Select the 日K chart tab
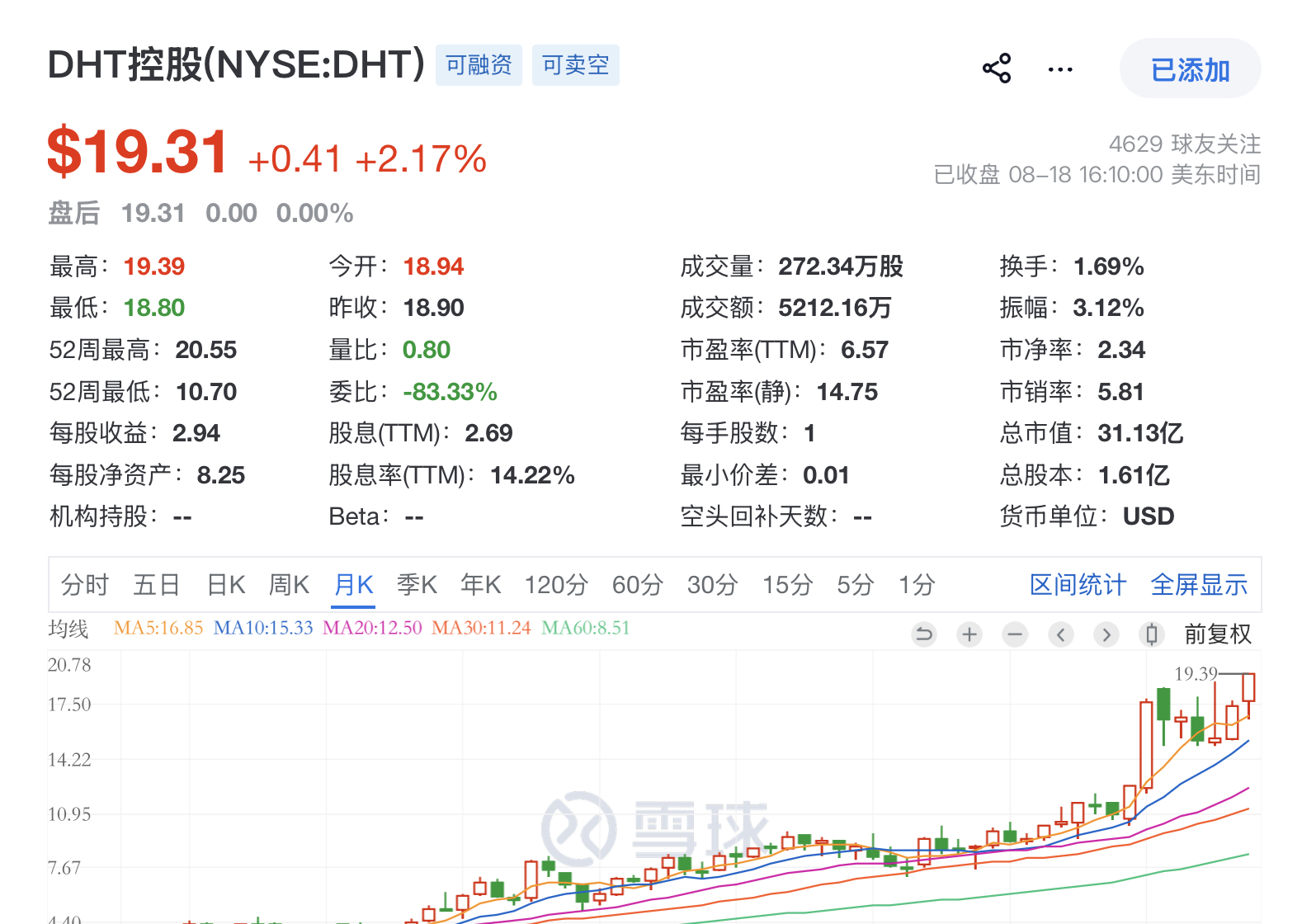The image size is (1302, 924). (226, 585)
